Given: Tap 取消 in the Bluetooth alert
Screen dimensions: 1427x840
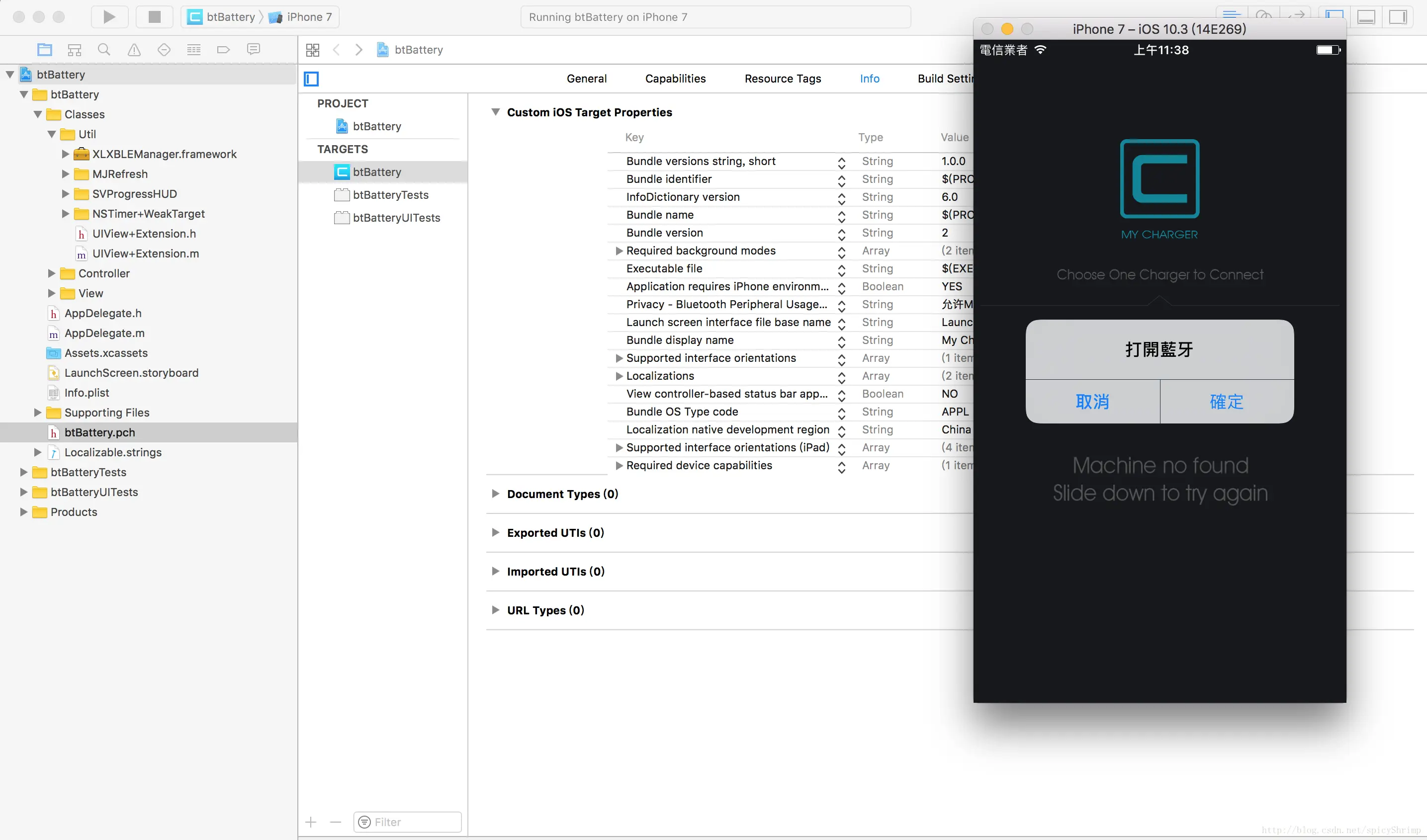Looking at the screenshot, I should (1092, 401).
